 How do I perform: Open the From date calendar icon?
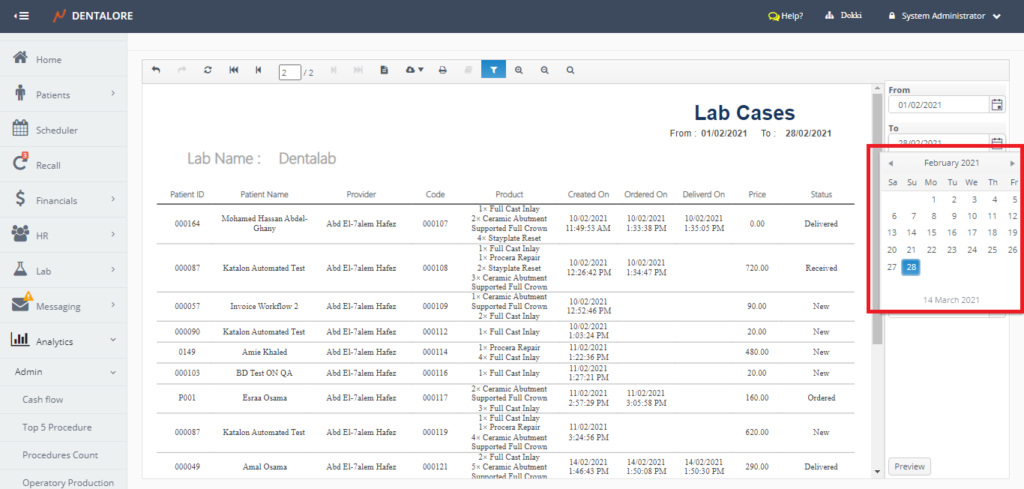click(996, 104)
